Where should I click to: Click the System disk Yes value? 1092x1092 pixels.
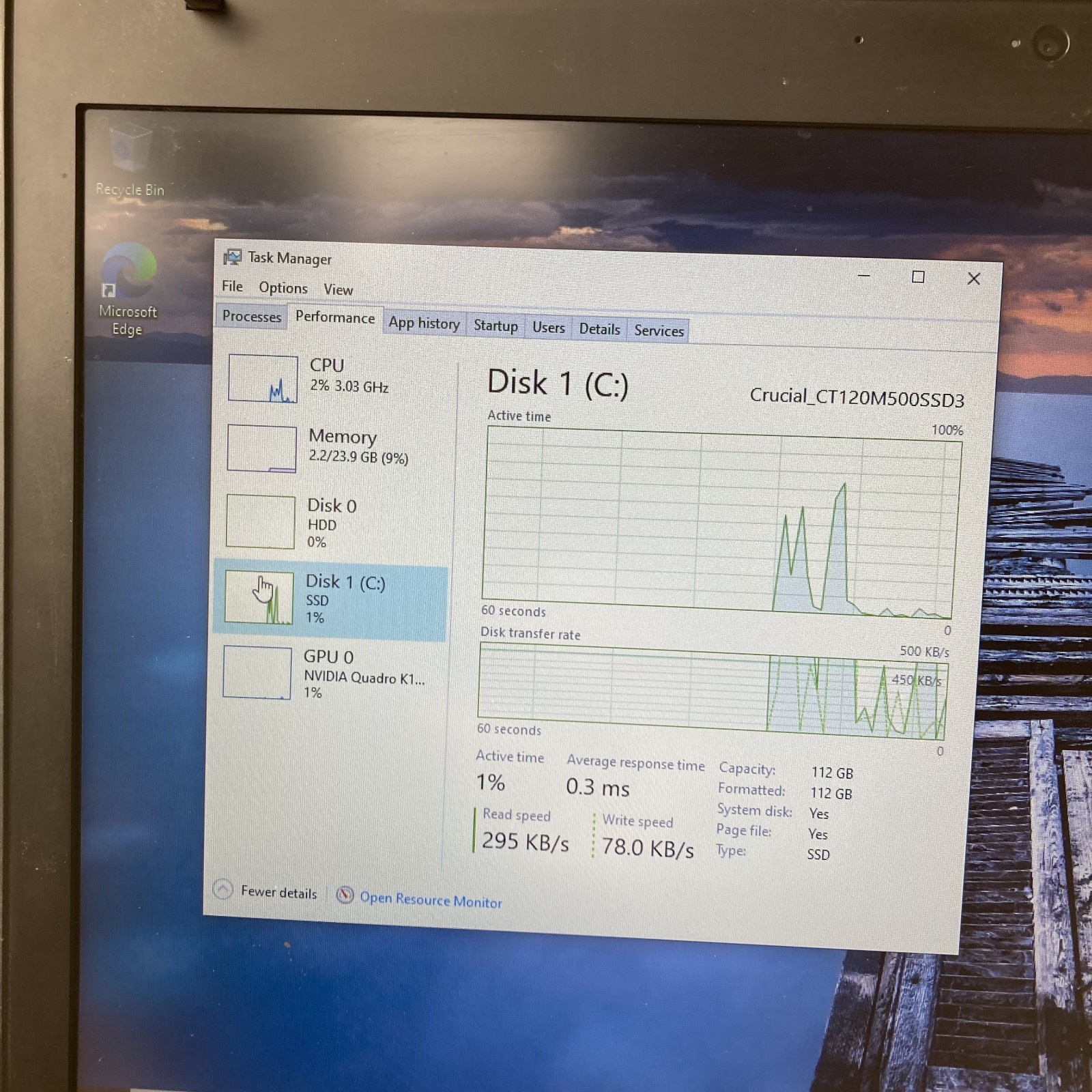tap(819, 814)
